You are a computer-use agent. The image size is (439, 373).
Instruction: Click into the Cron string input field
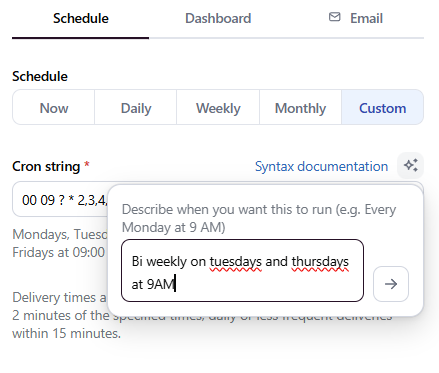point(60,200)
